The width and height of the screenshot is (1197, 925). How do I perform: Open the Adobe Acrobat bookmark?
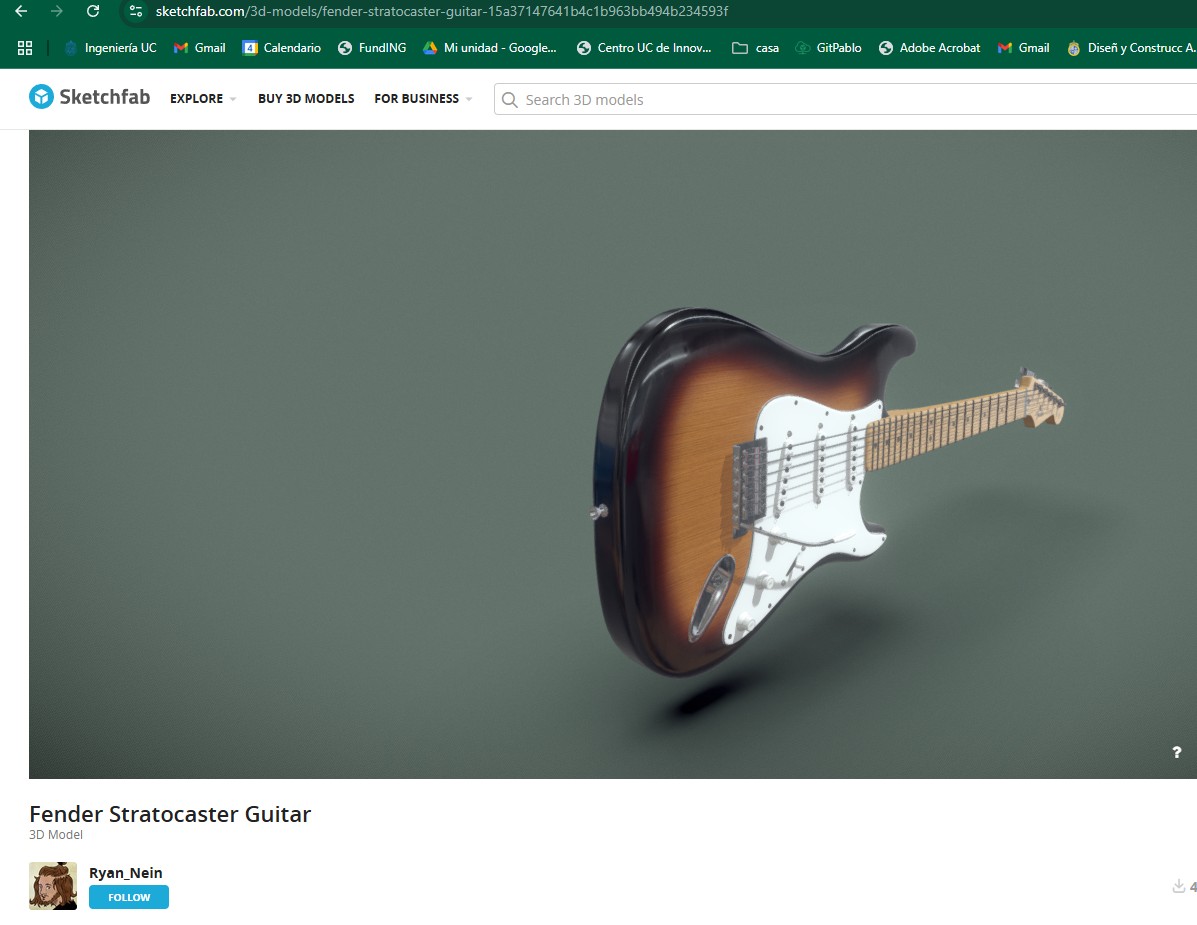(x=929, y=48)
